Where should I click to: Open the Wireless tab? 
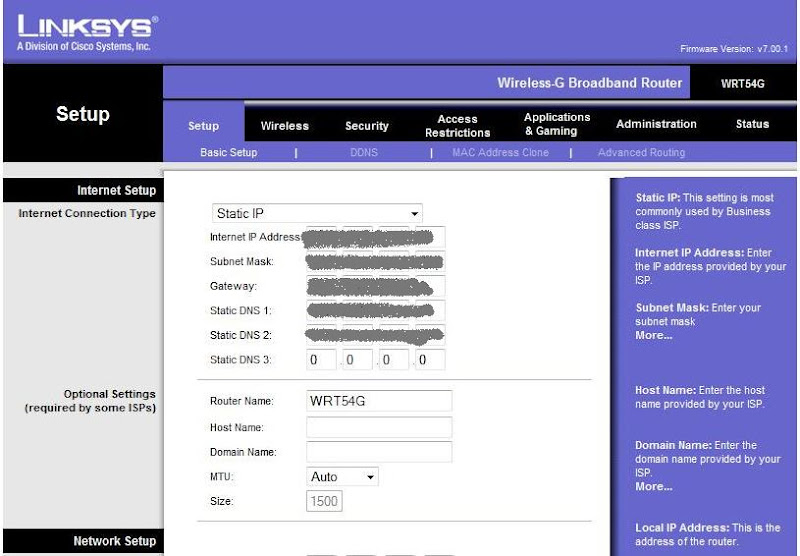point(284,125)
